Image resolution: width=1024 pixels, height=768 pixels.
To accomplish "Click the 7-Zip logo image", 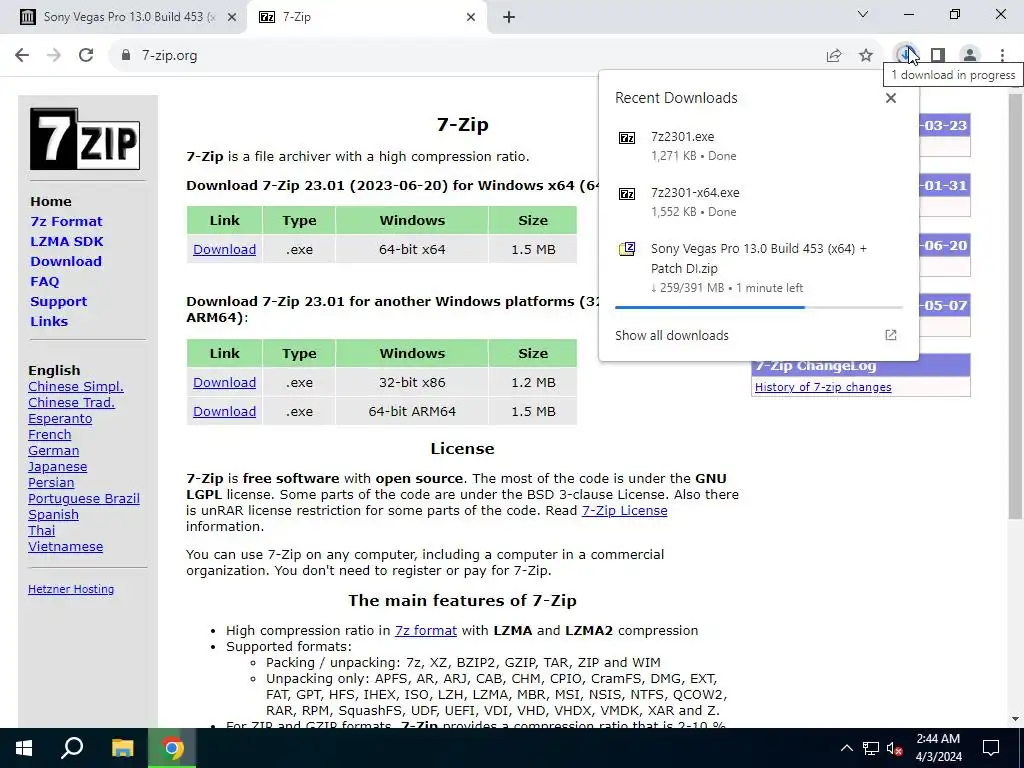I will [85, 139].
